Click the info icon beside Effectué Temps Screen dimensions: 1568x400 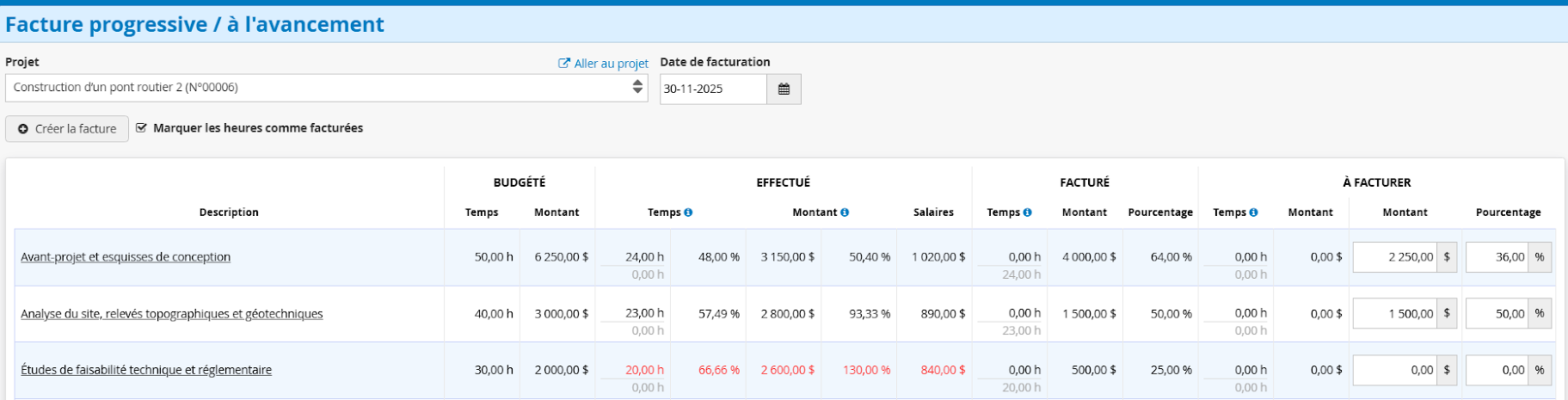coord(688,212)
